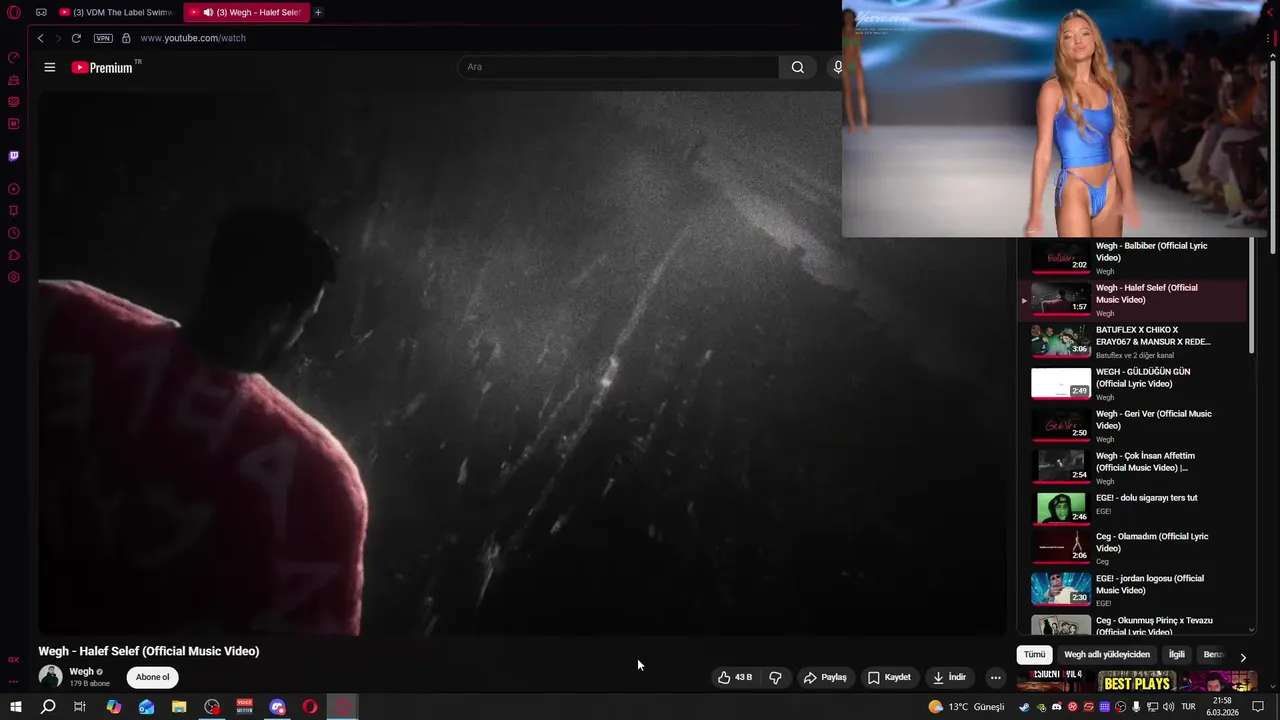This screenshot has height=720, width=1280.
Task: Like the video with 43 B thumbs up
Action: pos(735,677)
